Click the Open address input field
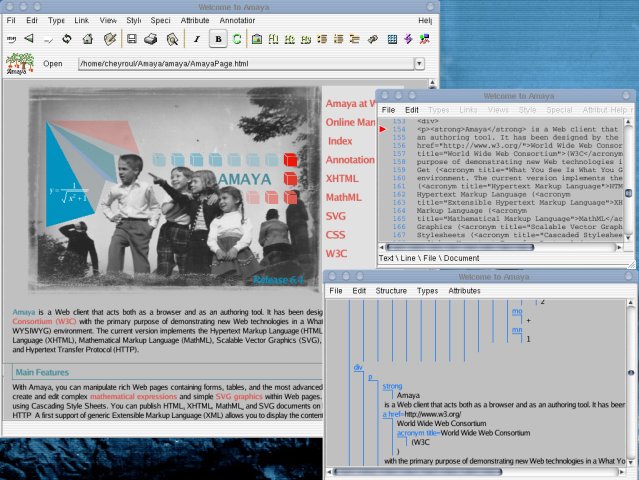Screen dimensions: 639x480 point(246,64)
